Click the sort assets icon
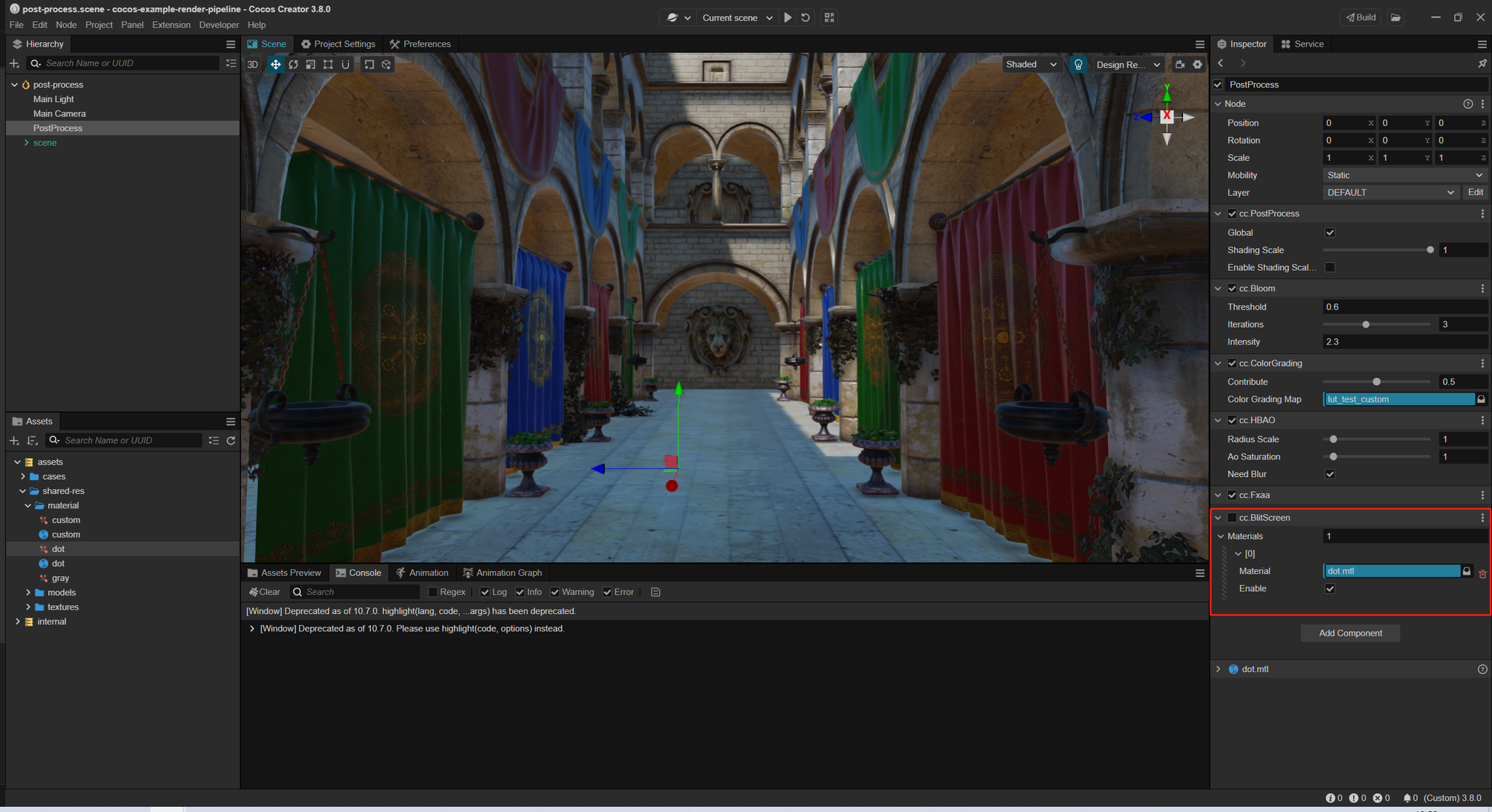 [x=32, y=441]
